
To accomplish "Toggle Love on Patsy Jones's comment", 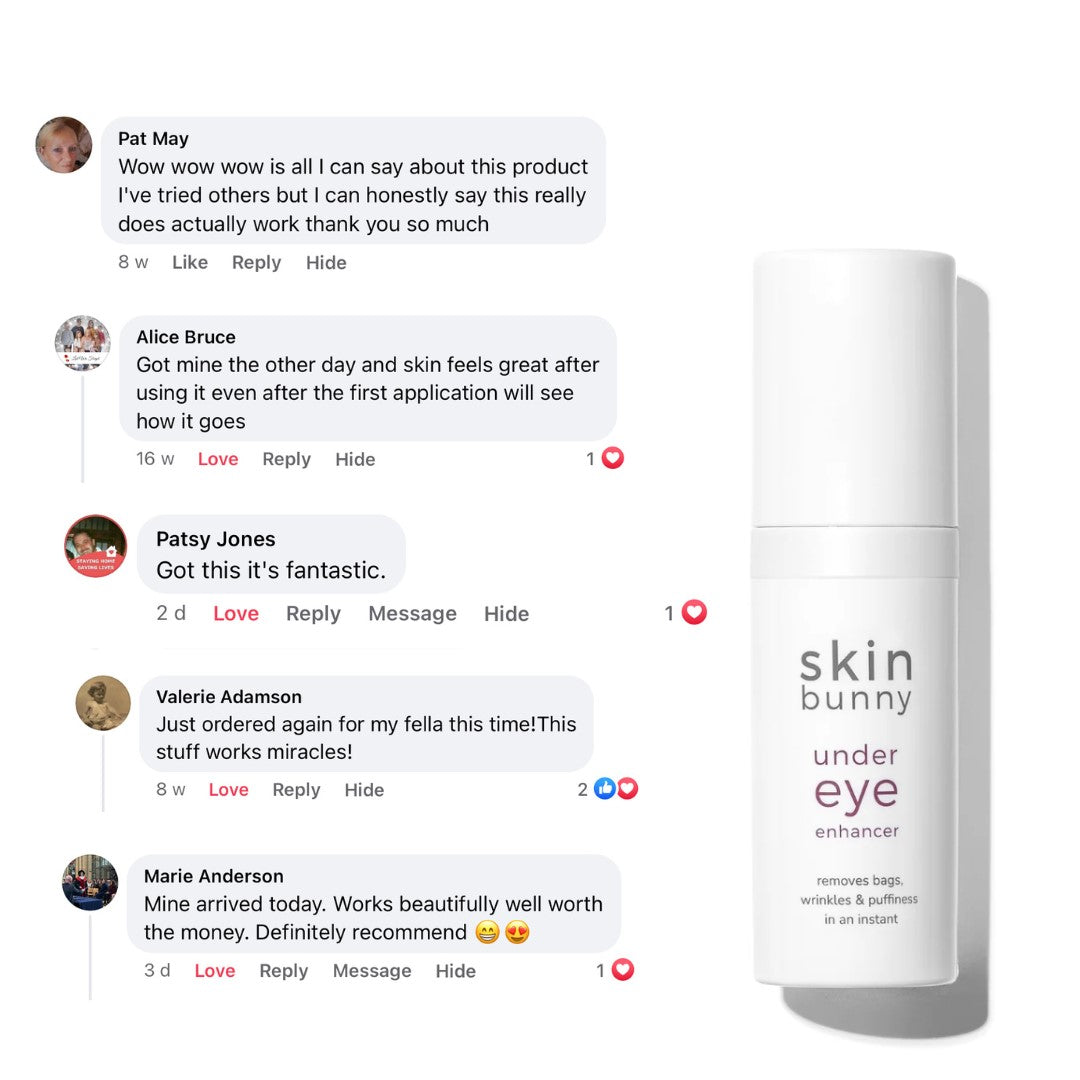I will pos(236,614).
